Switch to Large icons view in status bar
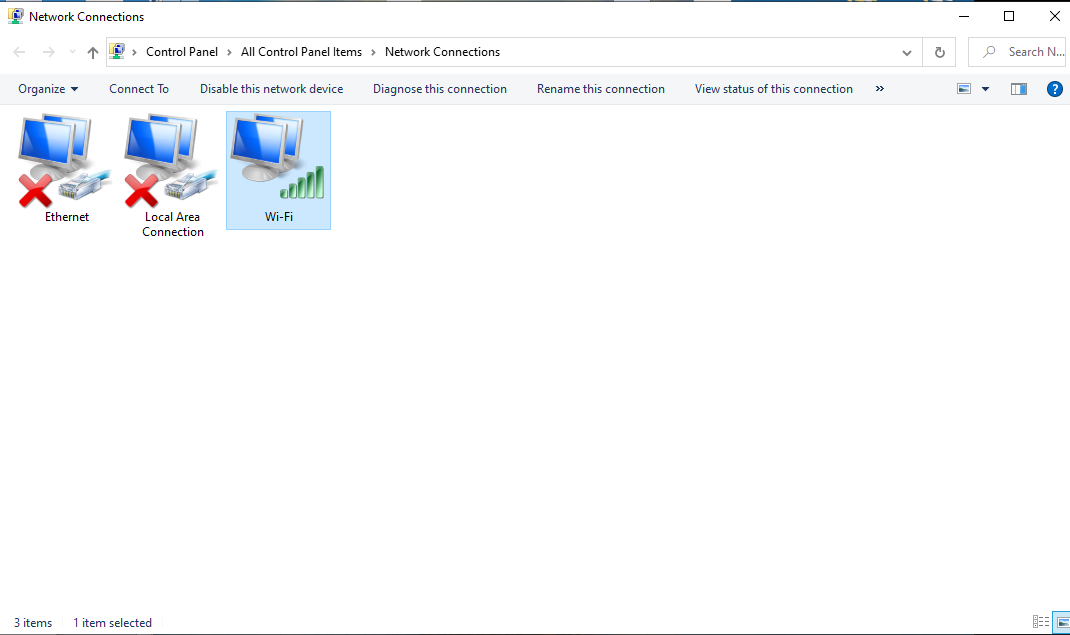This screenshot has height=635, width=1070. 1060,622
